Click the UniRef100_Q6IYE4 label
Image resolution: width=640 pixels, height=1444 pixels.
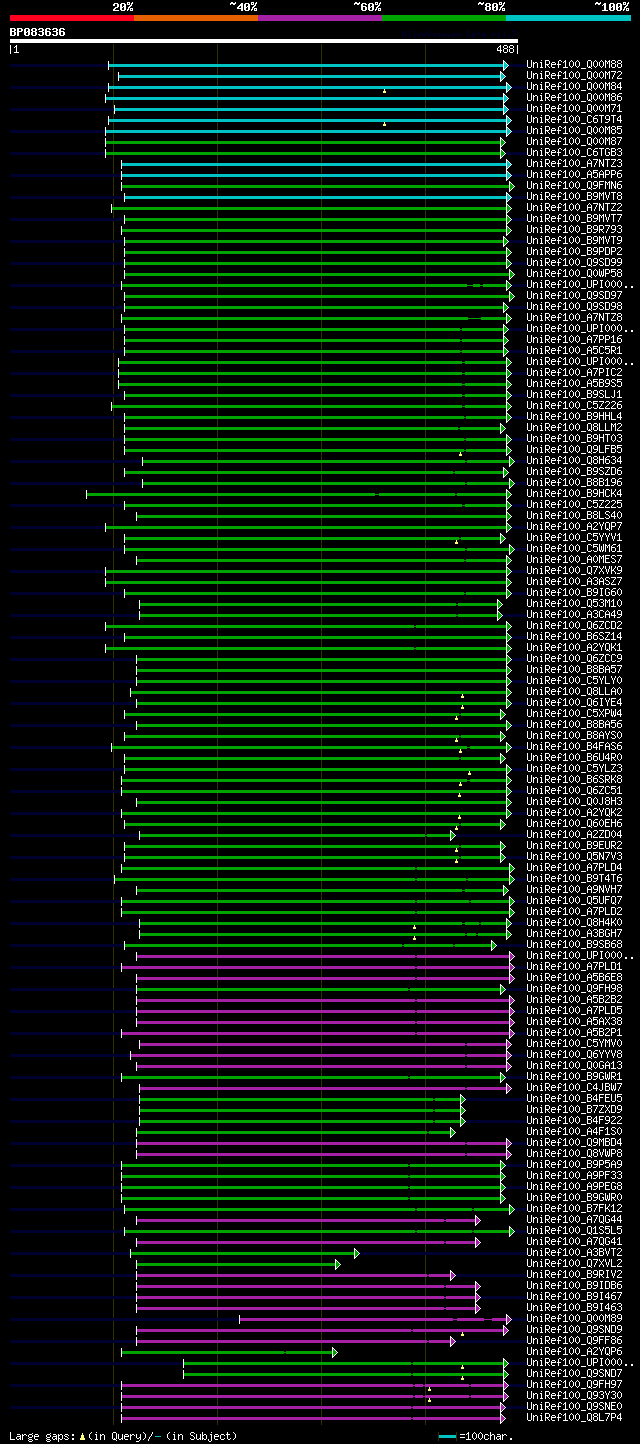click(574, 702)
